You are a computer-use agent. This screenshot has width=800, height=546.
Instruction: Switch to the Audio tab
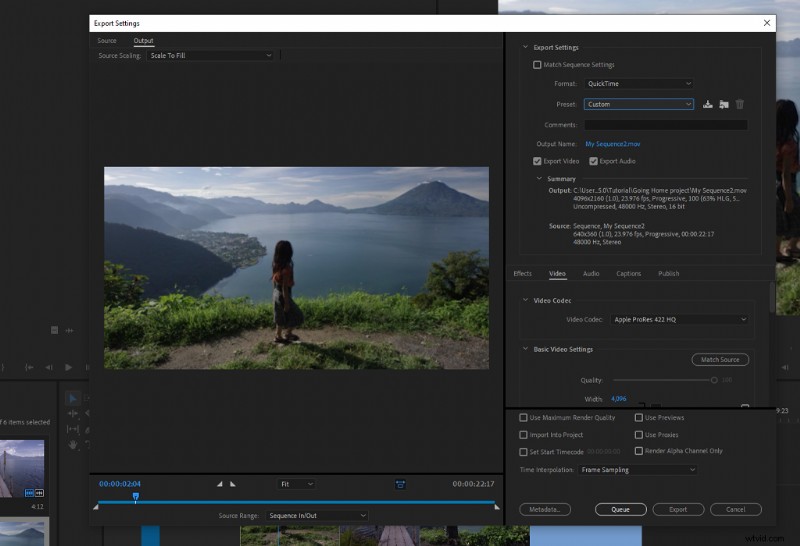coord(591,274)
